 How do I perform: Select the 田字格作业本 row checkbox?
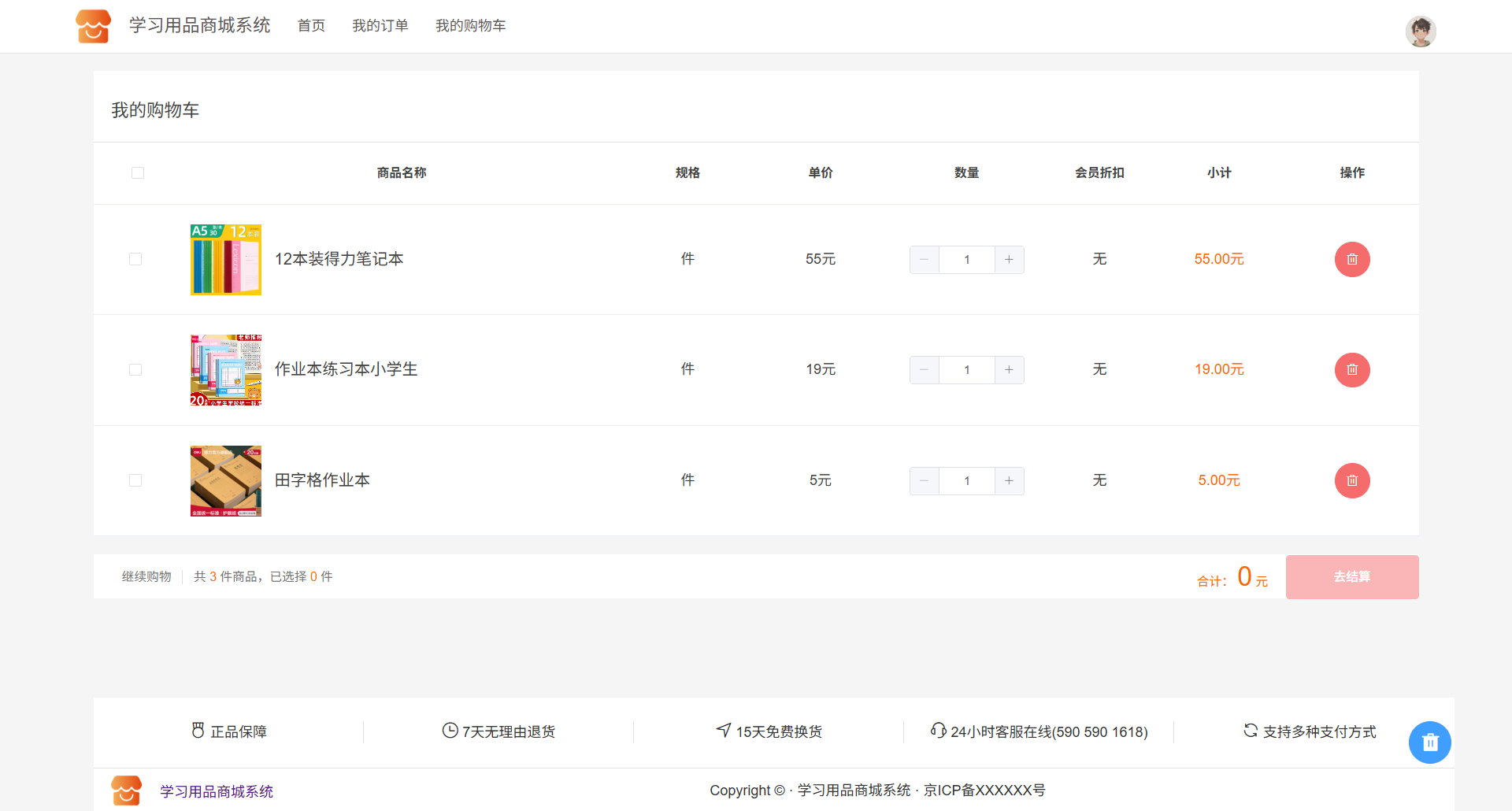tap(135, 480)
